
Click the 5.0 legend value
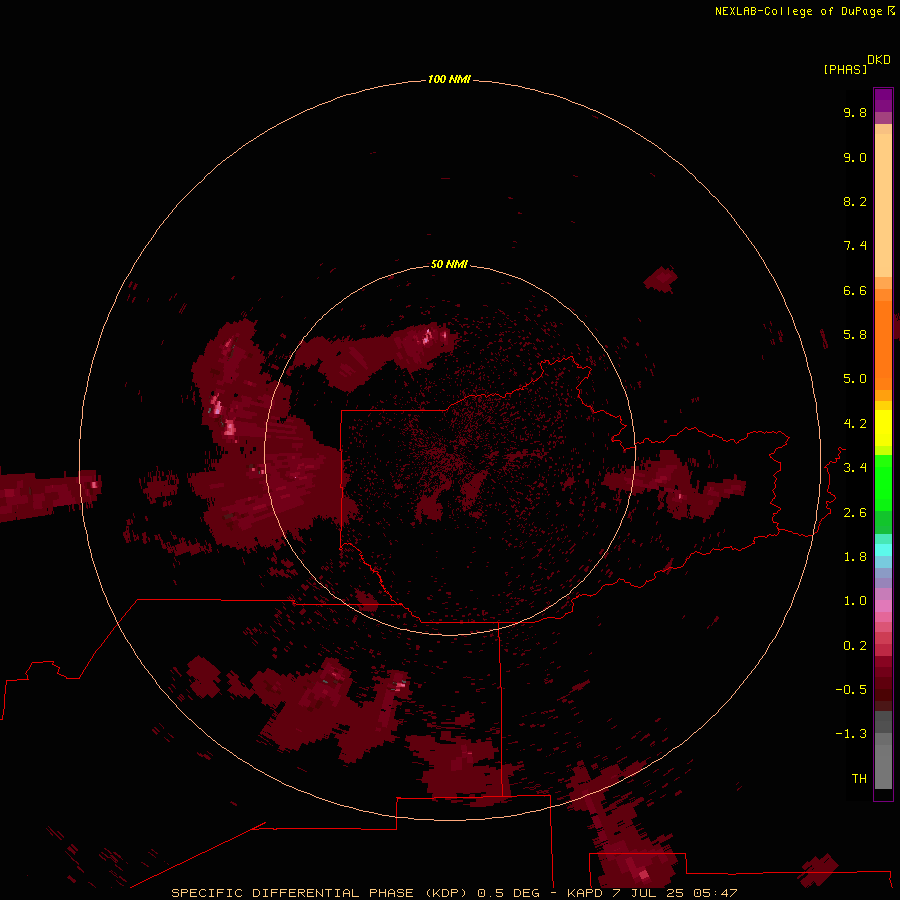tap(855, 379)
